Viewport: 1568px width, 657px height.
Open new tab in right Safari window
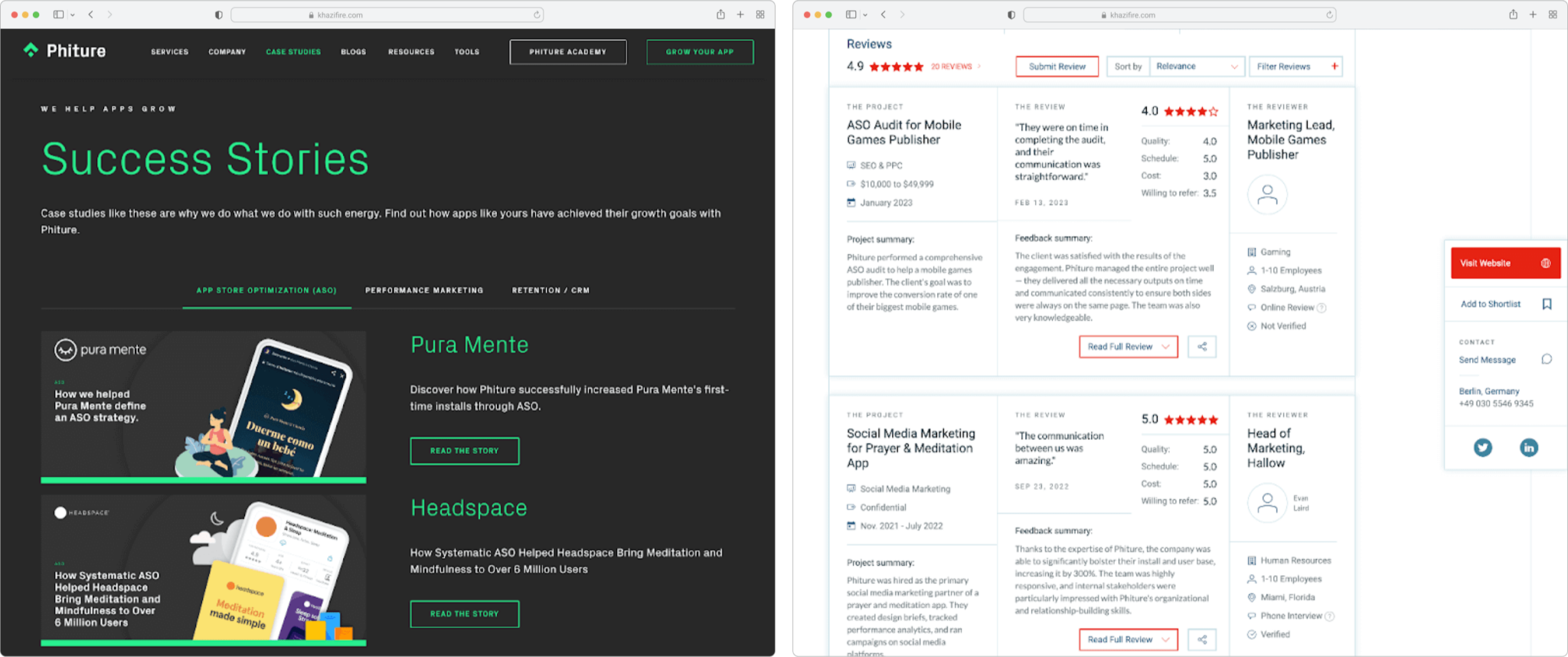(x=1533, y=15)
